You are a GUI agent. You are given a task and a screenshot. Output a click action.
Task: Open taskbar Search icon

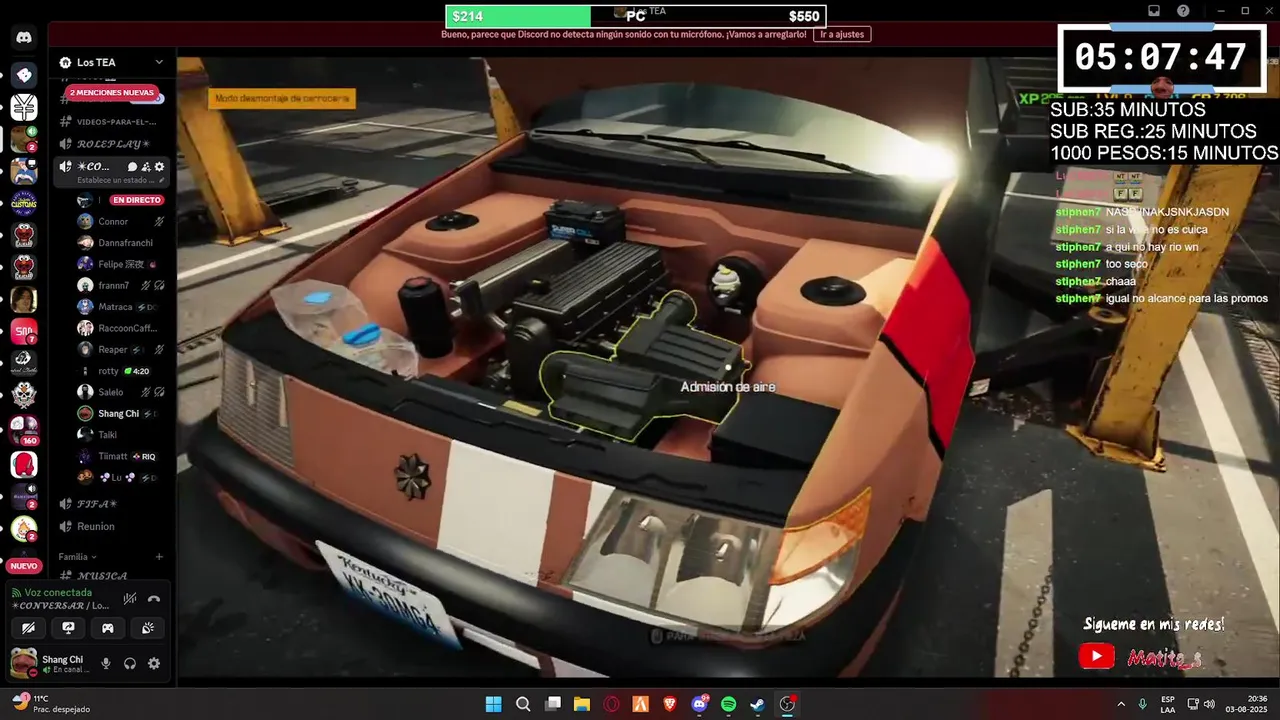[523, 704]
